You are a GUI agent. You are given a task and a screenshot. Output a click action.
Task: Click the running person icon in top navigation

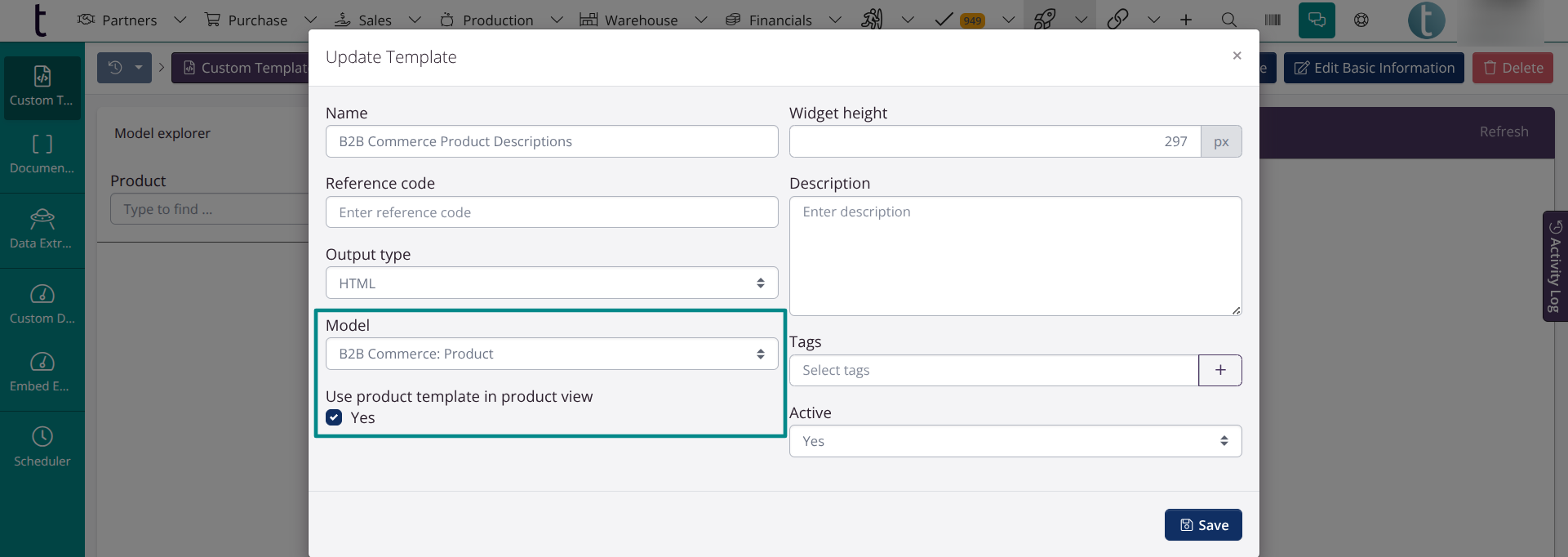click(x=872, y=20)
